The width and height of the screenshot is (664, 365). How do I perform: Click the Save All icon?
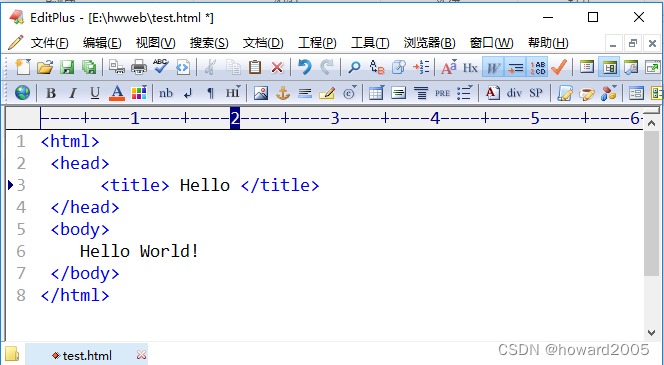pos(89,67)
